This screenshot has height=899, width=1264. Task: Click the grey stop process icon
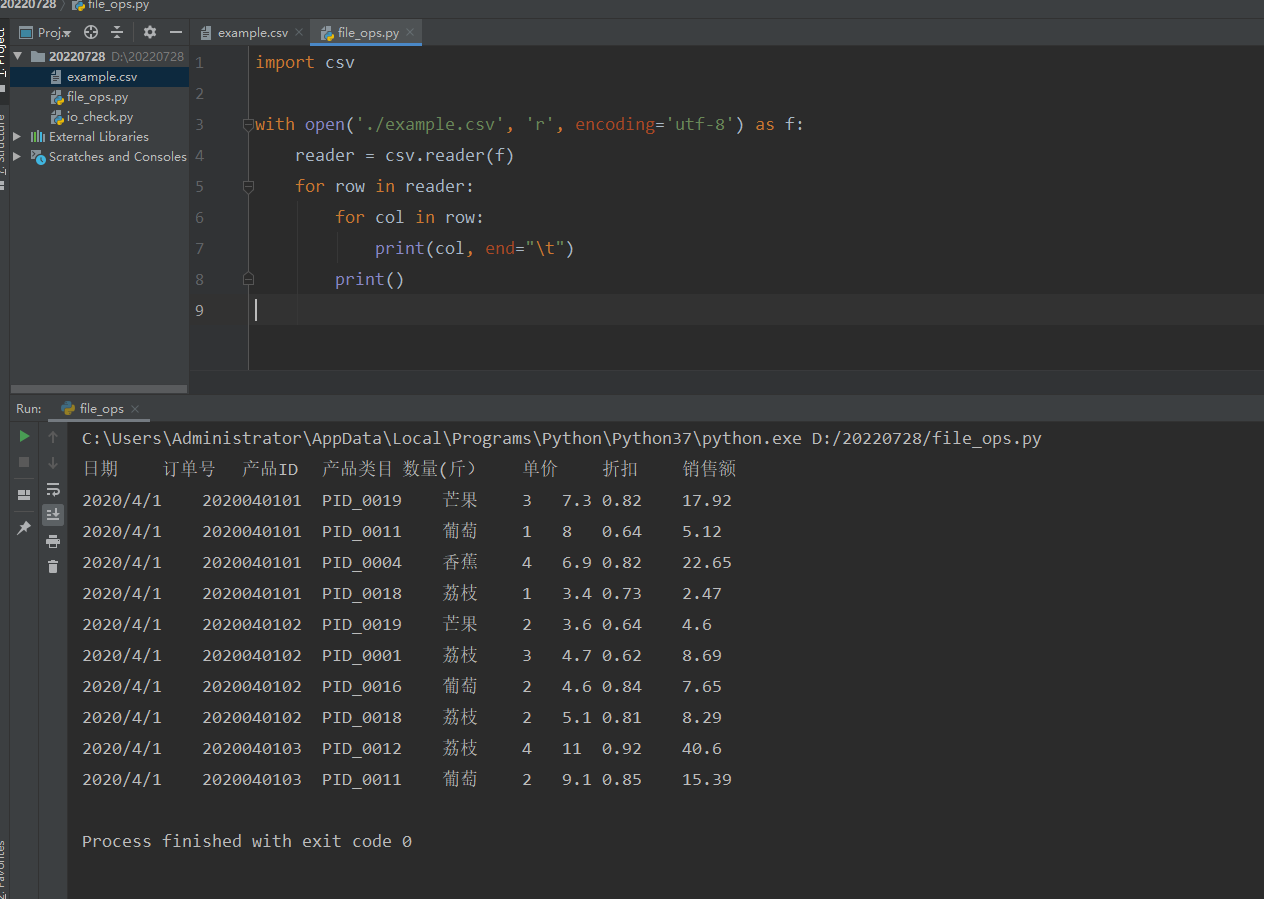pyautogui.click(x=24, y=462)
